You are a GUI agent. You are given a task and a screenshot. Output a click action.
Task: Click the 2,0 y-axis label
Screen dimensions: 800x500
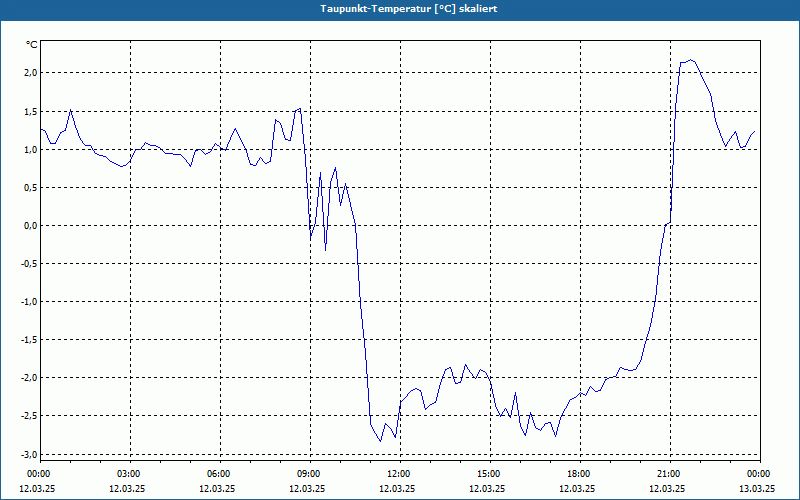(31, 73)
